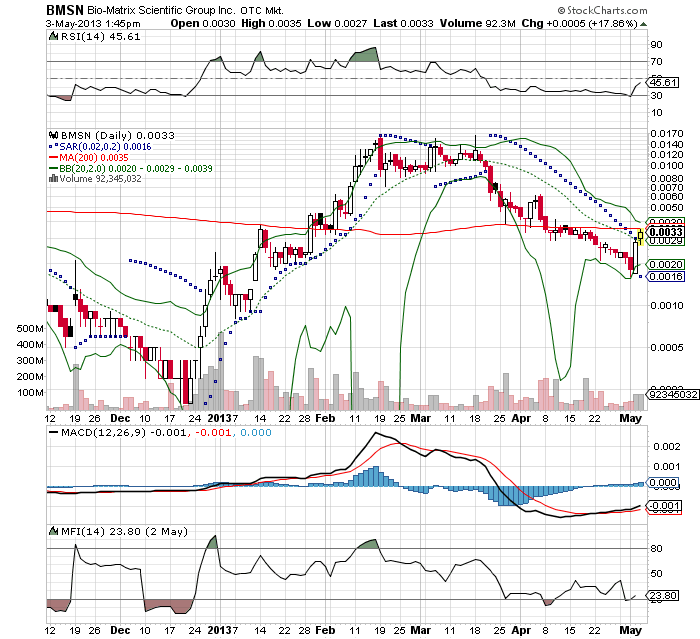Click the 0.0005 price axis label

(667, 347)
